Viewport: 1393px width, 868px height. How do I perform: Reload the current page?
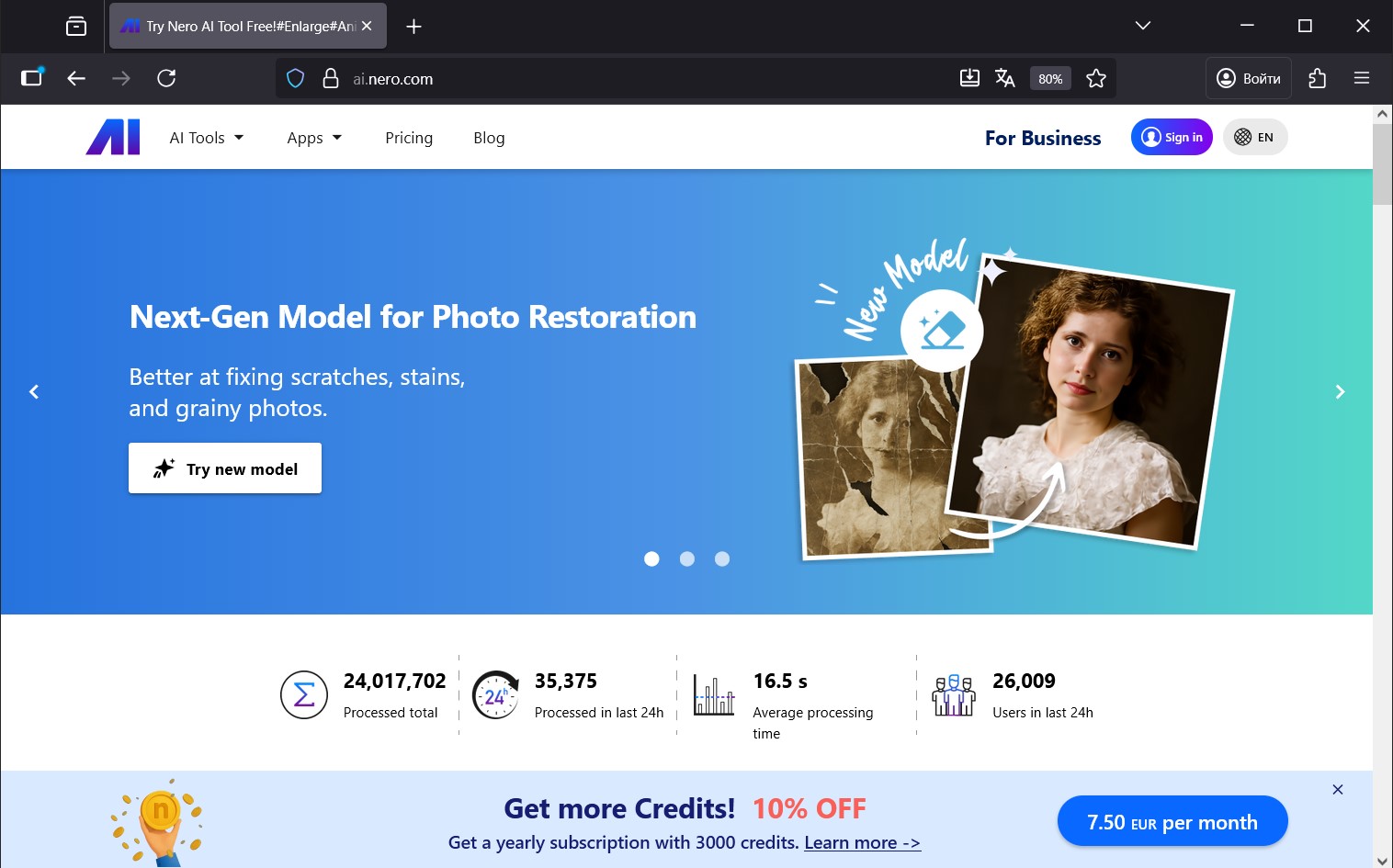click(166, 78)
